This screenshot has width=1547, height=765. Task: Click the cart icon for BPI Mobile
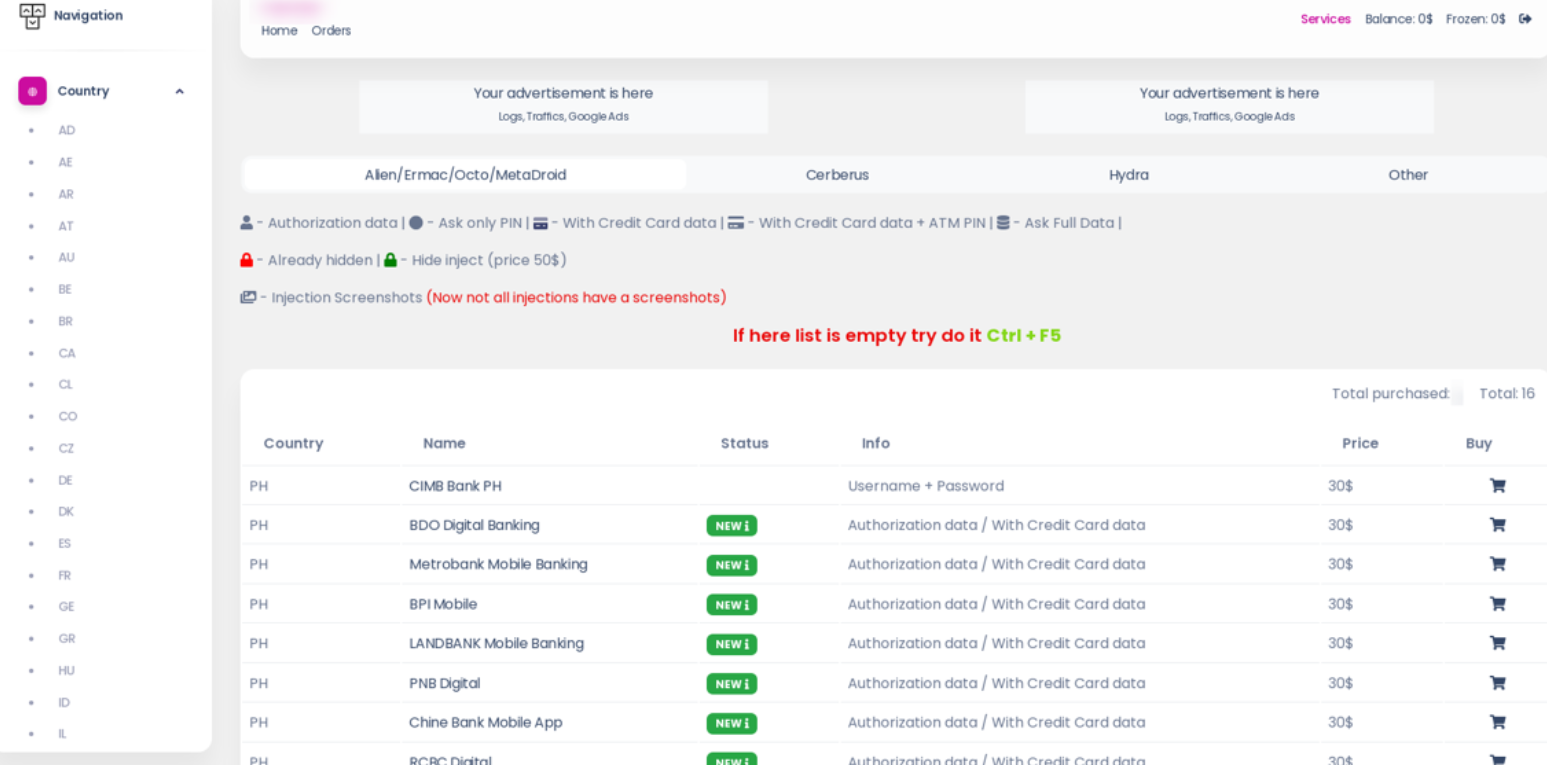click(1497, 604)
